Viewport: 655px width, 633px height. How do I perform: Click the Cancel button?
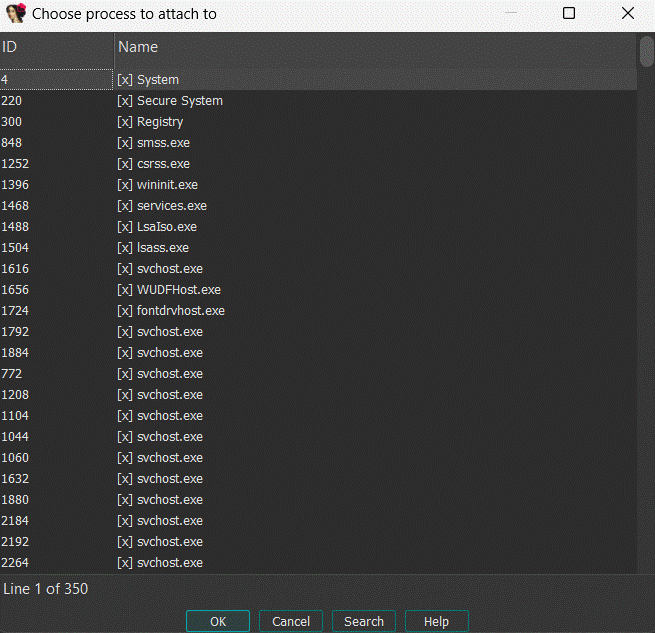[x=291, y=621]
